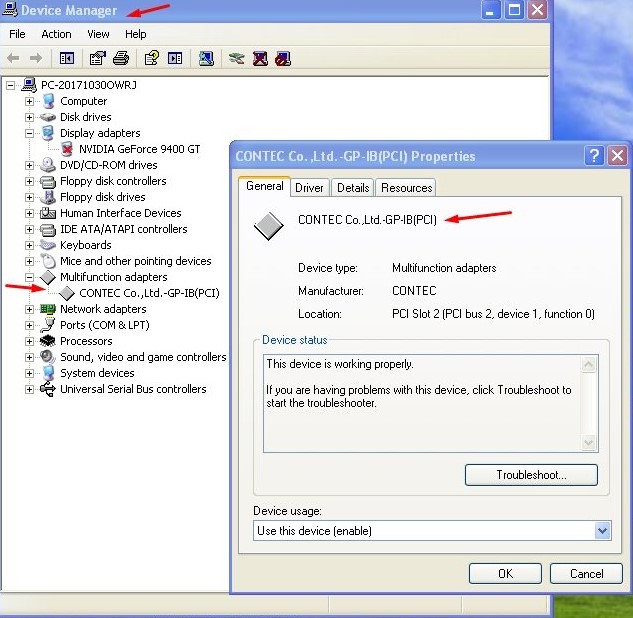Collapse the Display adapters node
This screenshot has height=618, width=633.
[x=29, y=133]
